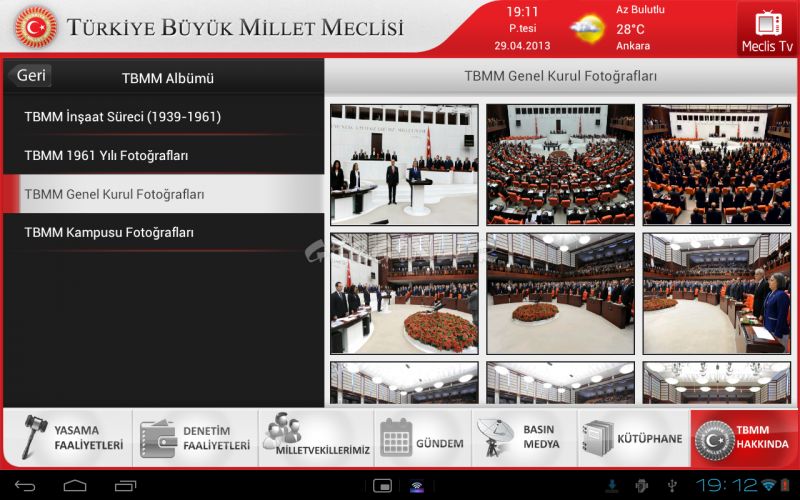Tap the Türkiye Büyük Millet Meclisi title
This screenshot has height=500, width=800.
coord(235,28)
